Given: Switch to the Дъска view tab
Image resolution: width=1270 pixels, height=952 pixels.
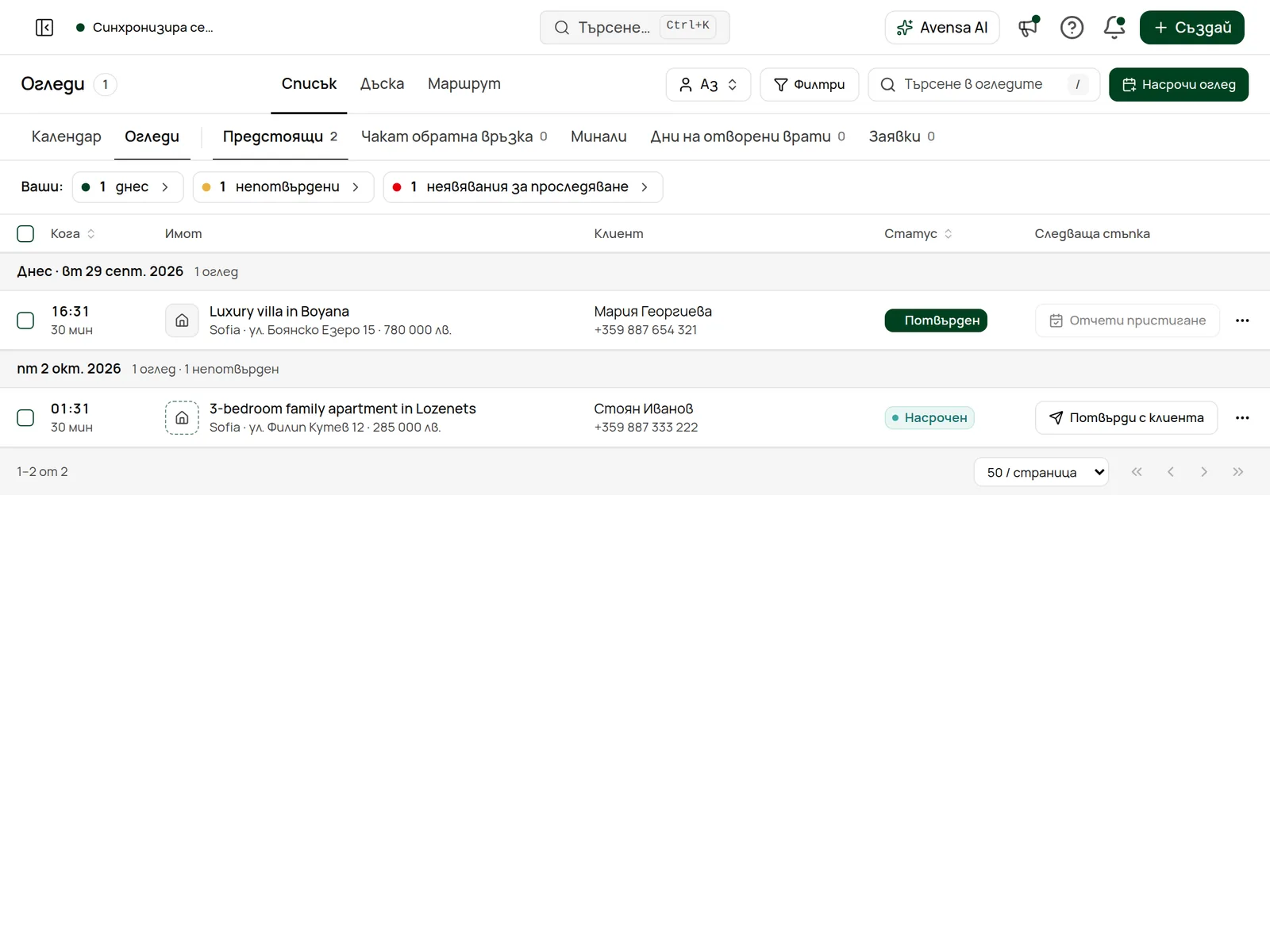Looking at the screenshot, I should coord(382,84).
